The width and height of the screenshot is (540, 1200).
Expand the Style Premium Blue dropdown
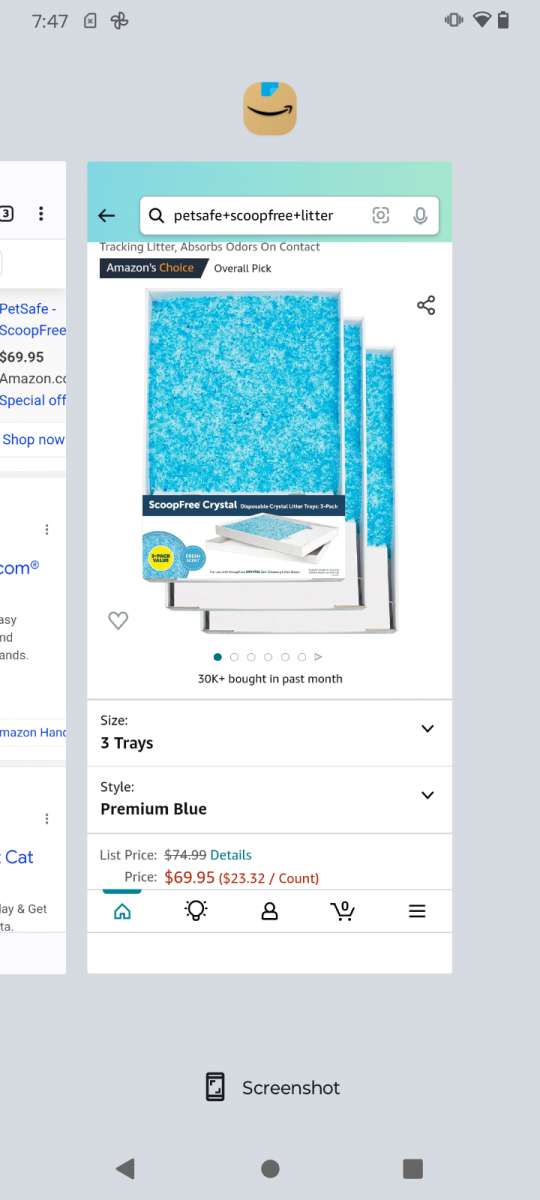270,800
